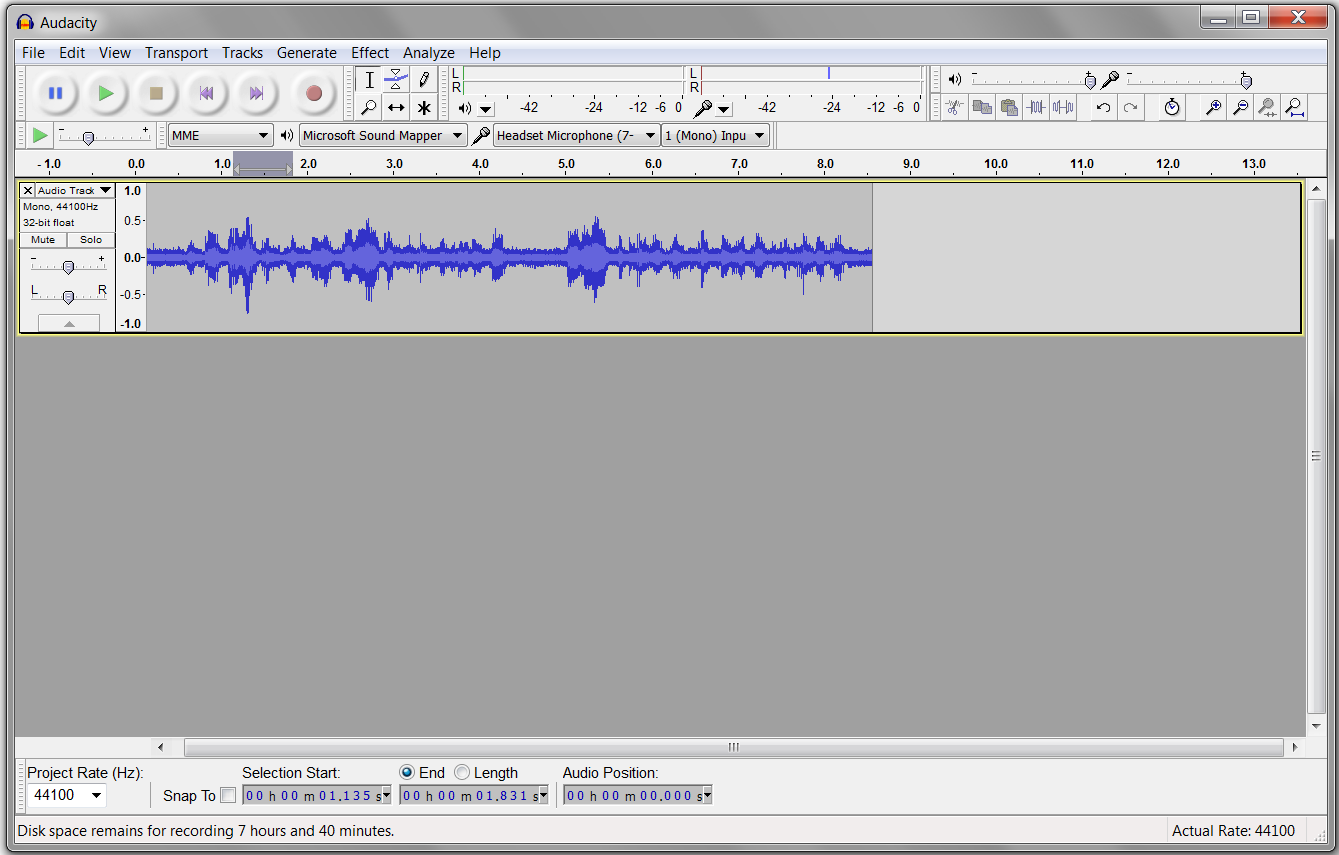Select the Draw (pencil) tool
This screenshot has width=1339, height=855.
pos(424,80)
